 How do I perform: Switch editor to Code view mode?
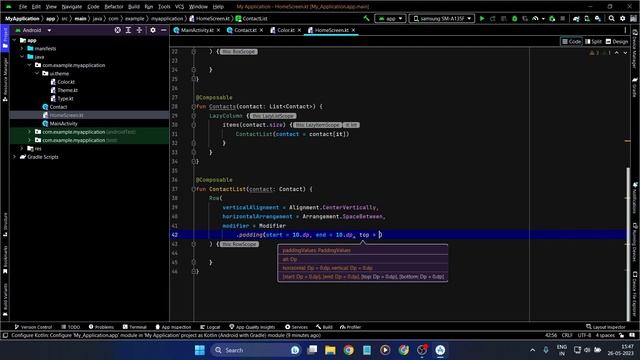[571, 41]
